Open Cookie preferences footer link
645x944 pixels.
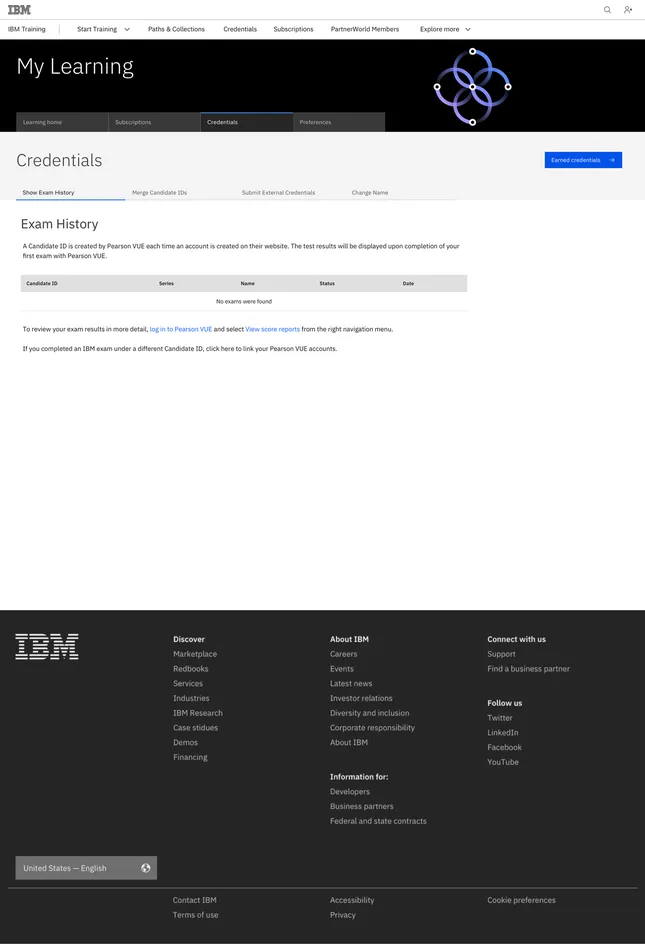pyautogui.click(x=522, y=900)
